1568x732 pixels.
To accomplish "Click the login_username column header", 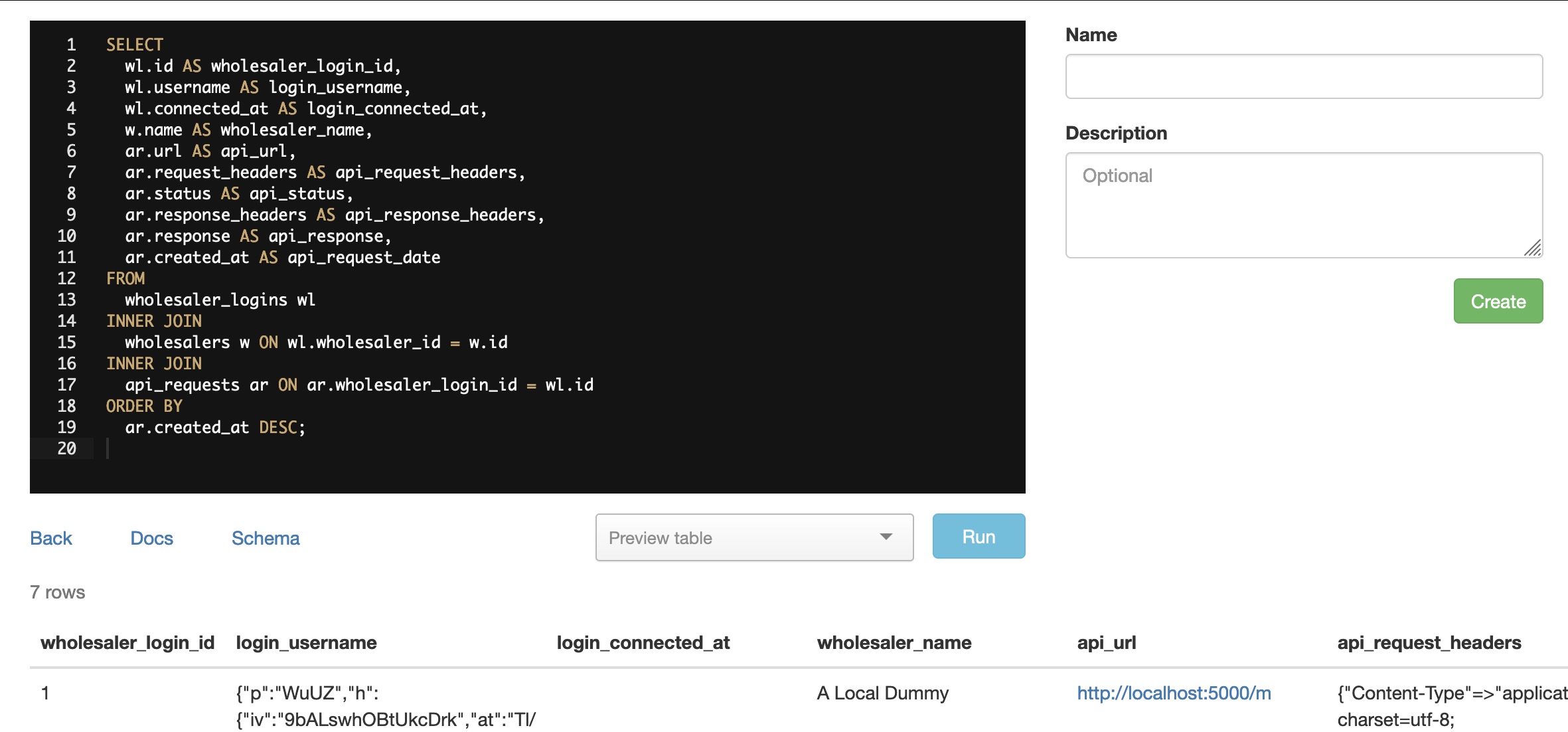I will 306,643.
